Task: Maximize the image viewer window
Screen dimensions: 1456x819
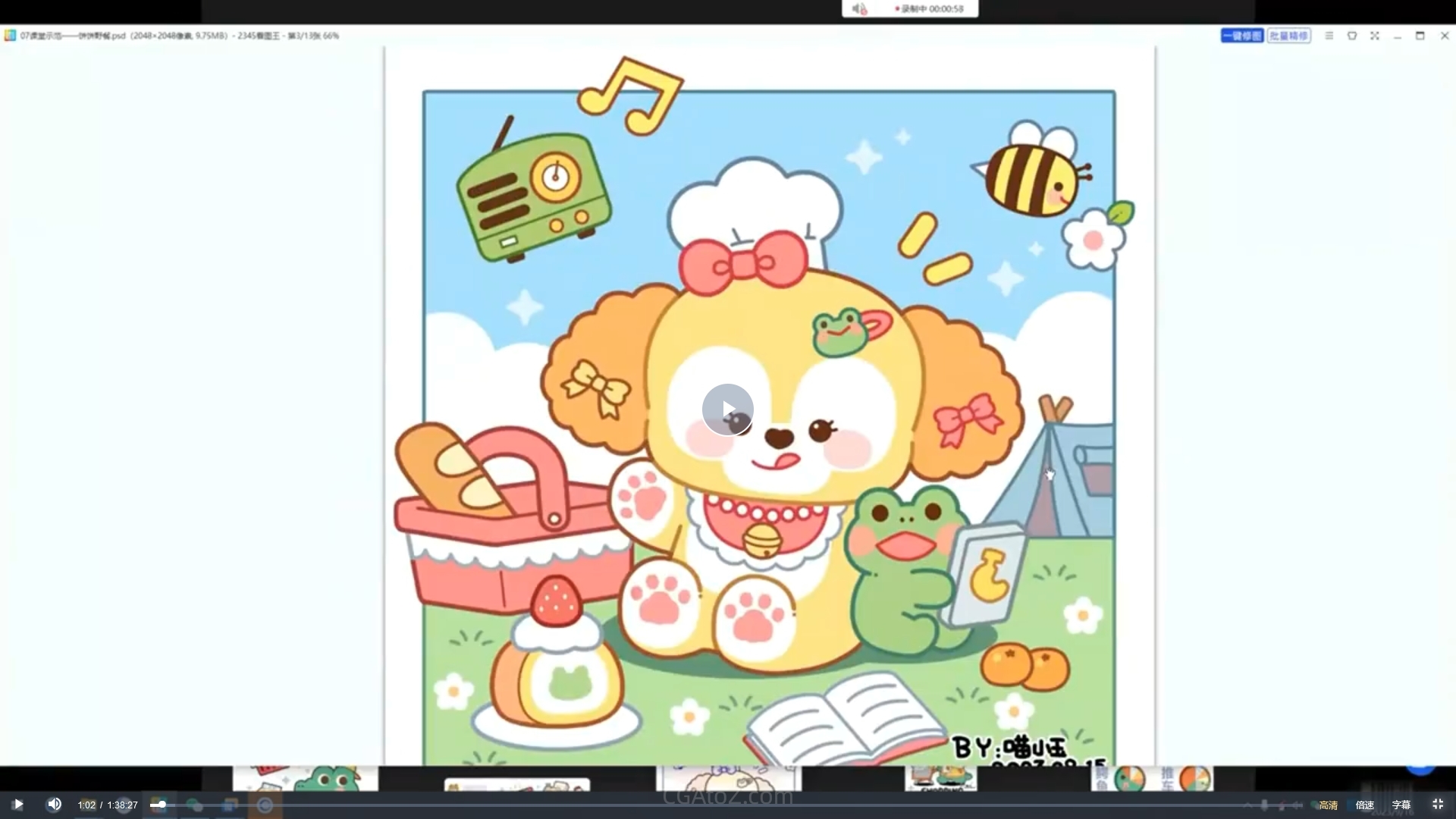Action: [1420, 36]
